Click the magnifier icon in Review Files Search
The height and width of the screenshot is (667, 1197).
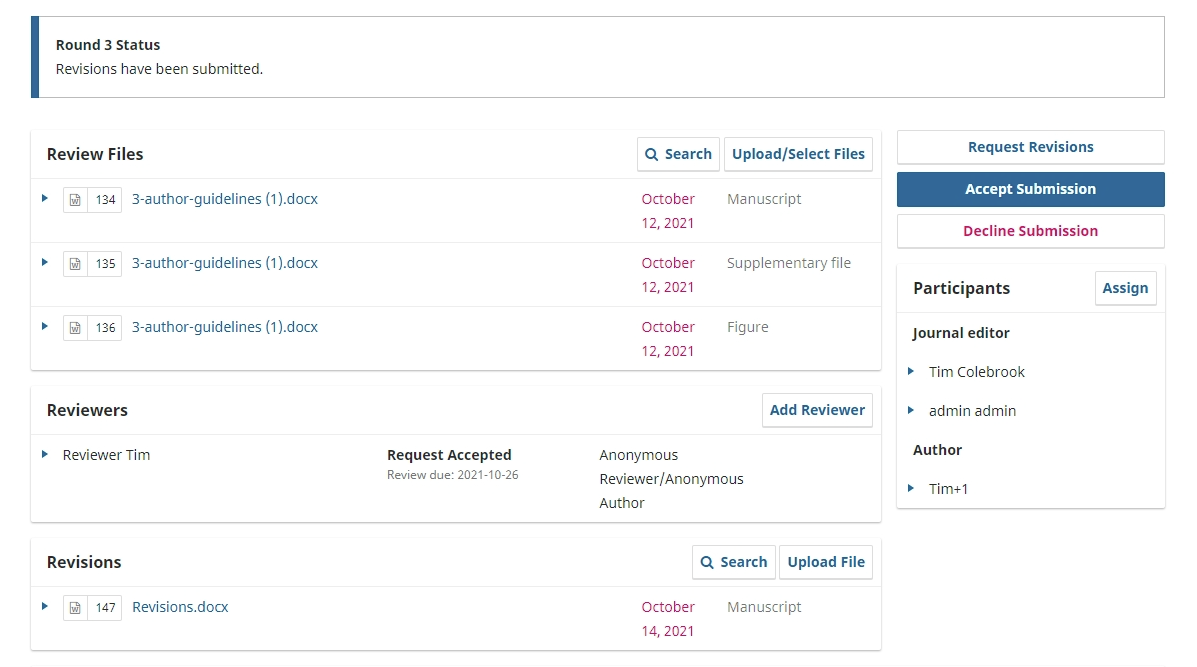(x=652, y=154)
